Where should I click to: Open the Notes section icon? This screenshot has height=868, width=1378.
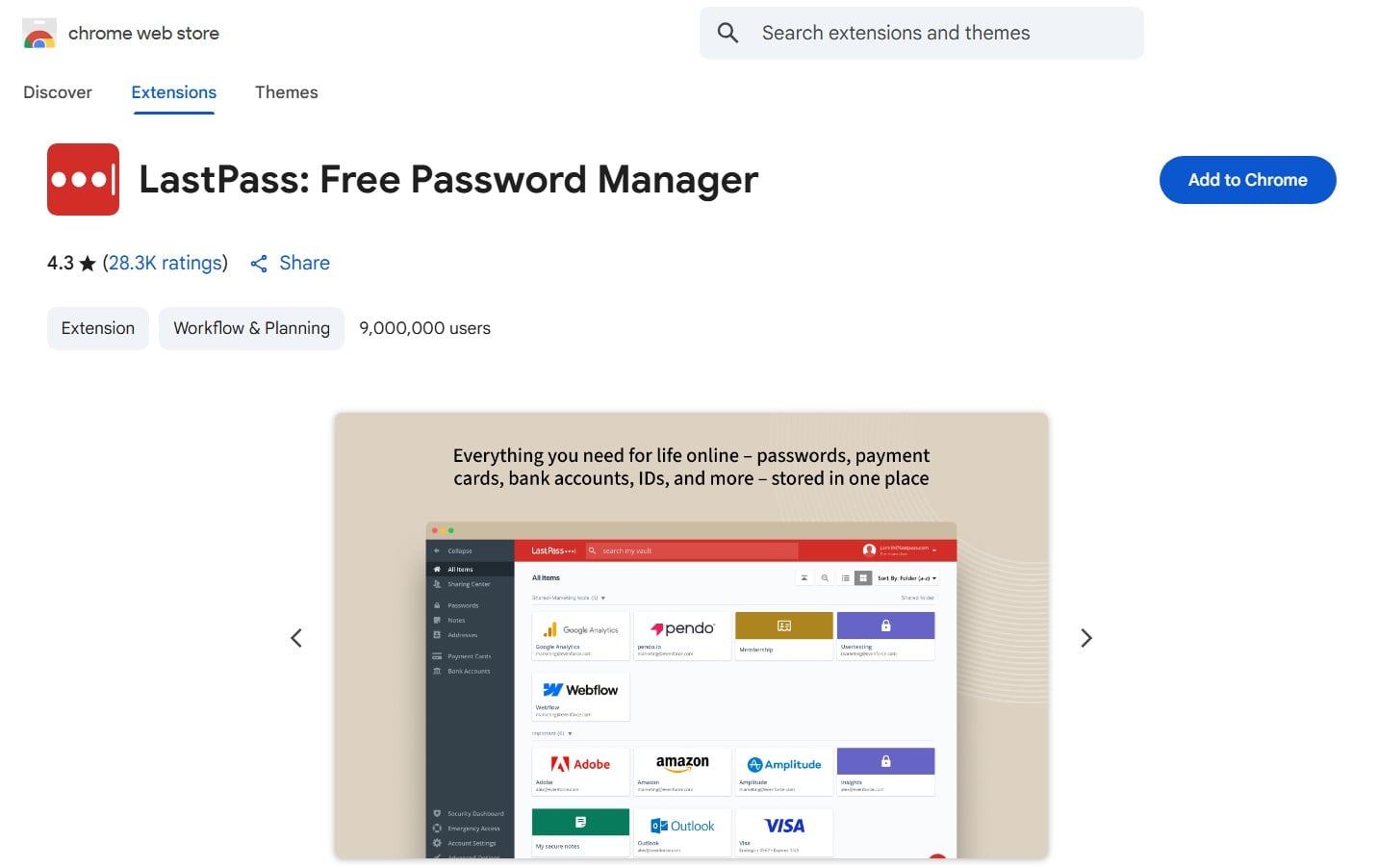click(x=437, y=620)
